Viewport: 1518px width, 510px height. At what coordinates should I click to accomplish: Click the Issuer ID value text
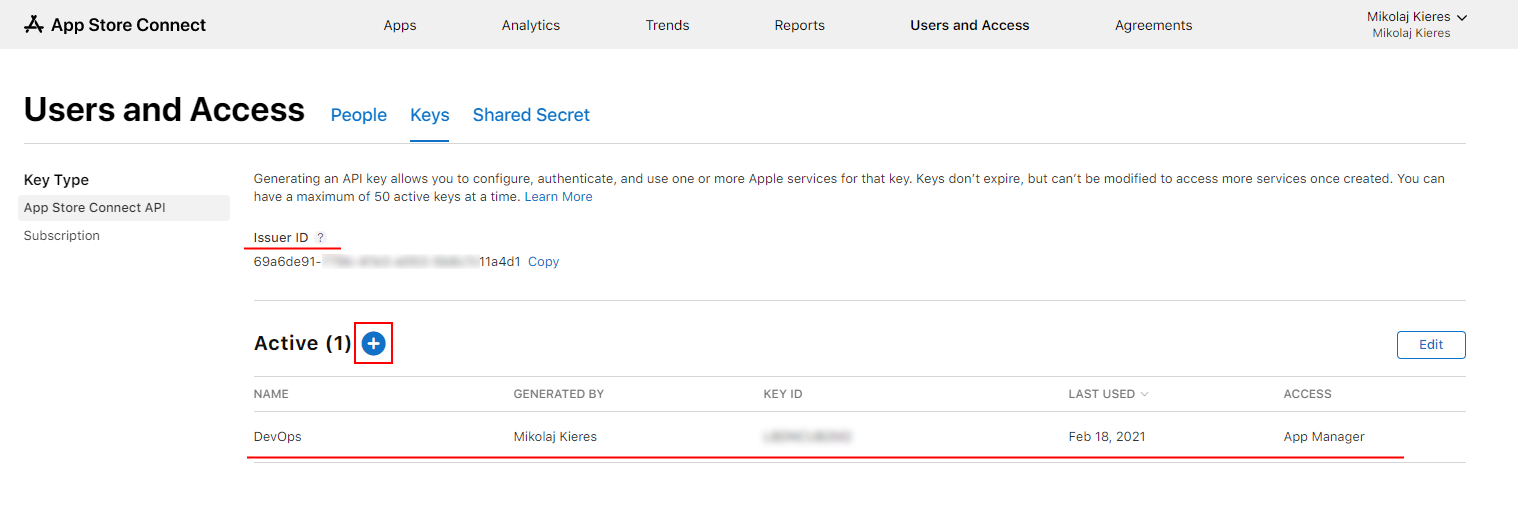(387, 262)
